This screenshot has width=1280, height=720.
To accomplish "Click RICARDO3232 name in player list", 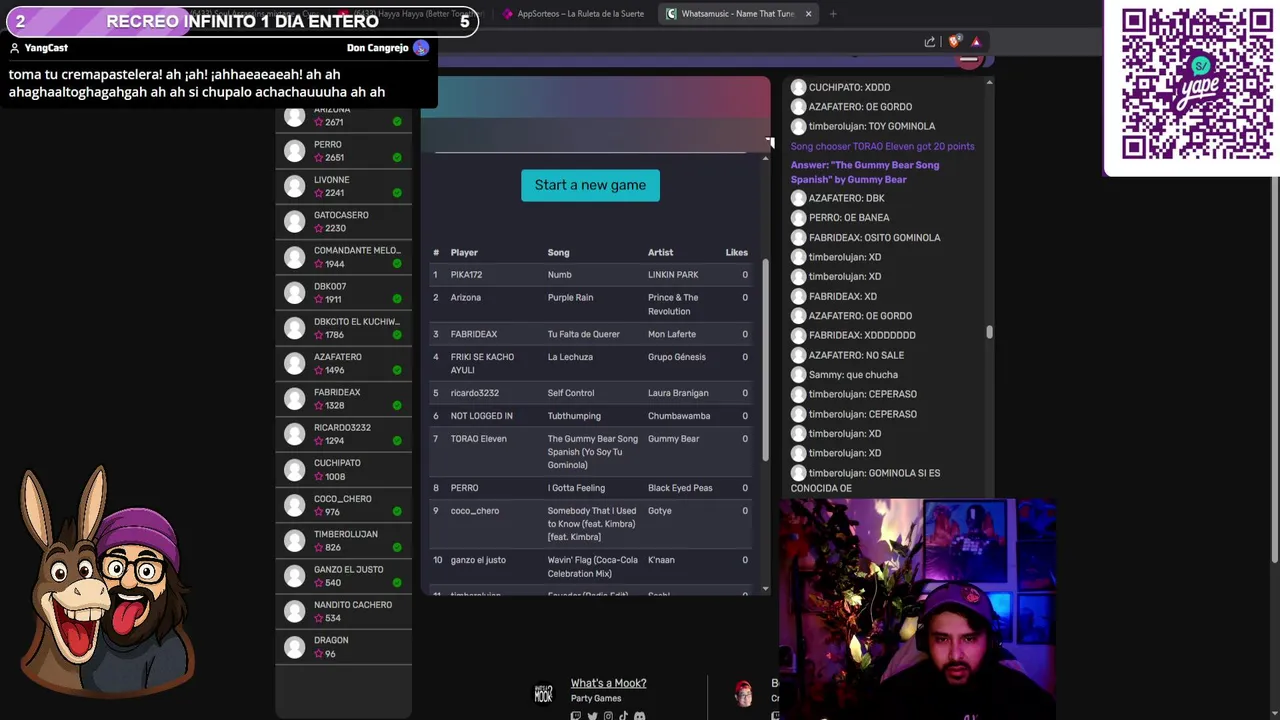I will pyautogui.click(x=342, y=428).
